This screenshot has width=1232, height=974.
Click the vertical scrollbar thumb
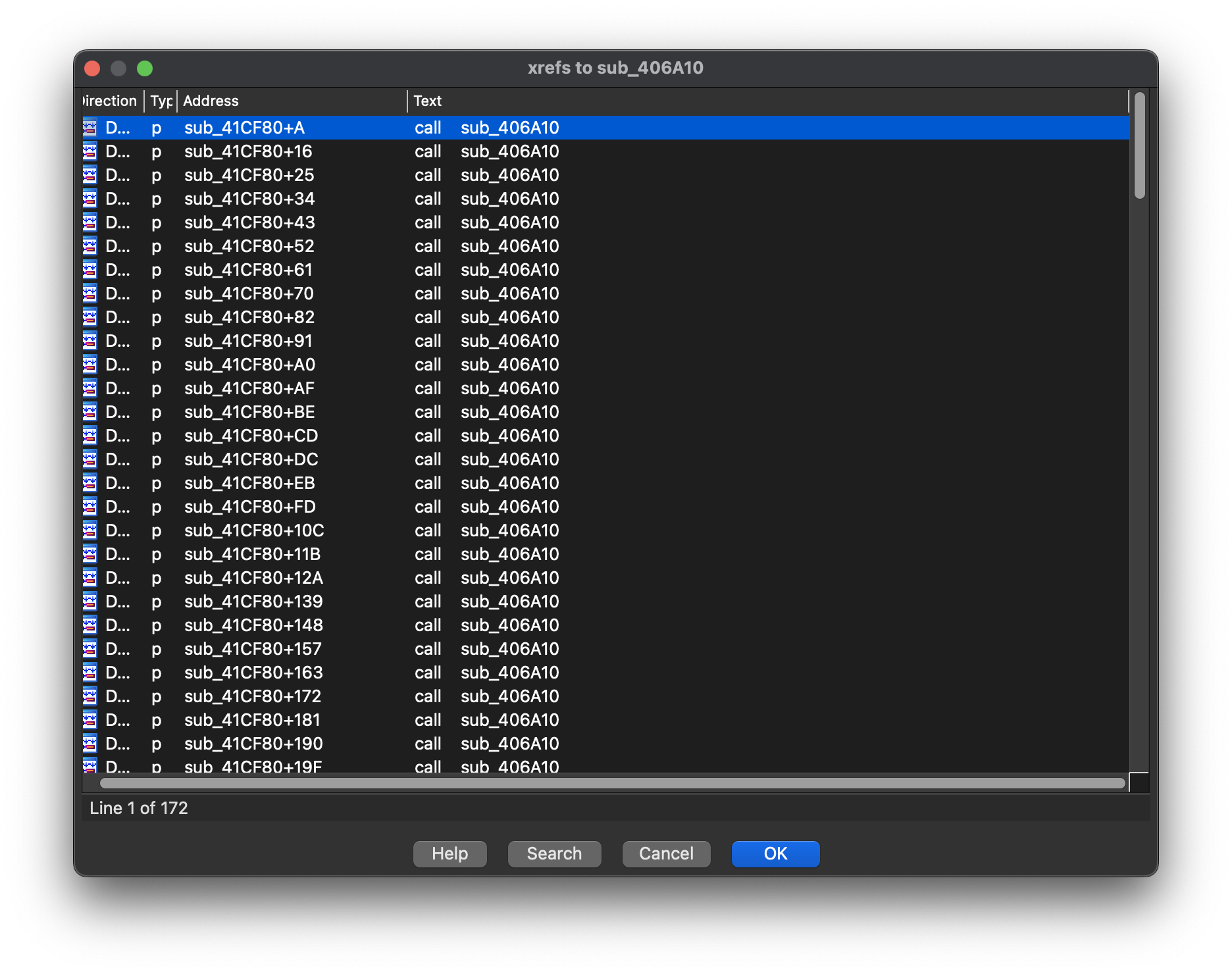coord(1140,145)
